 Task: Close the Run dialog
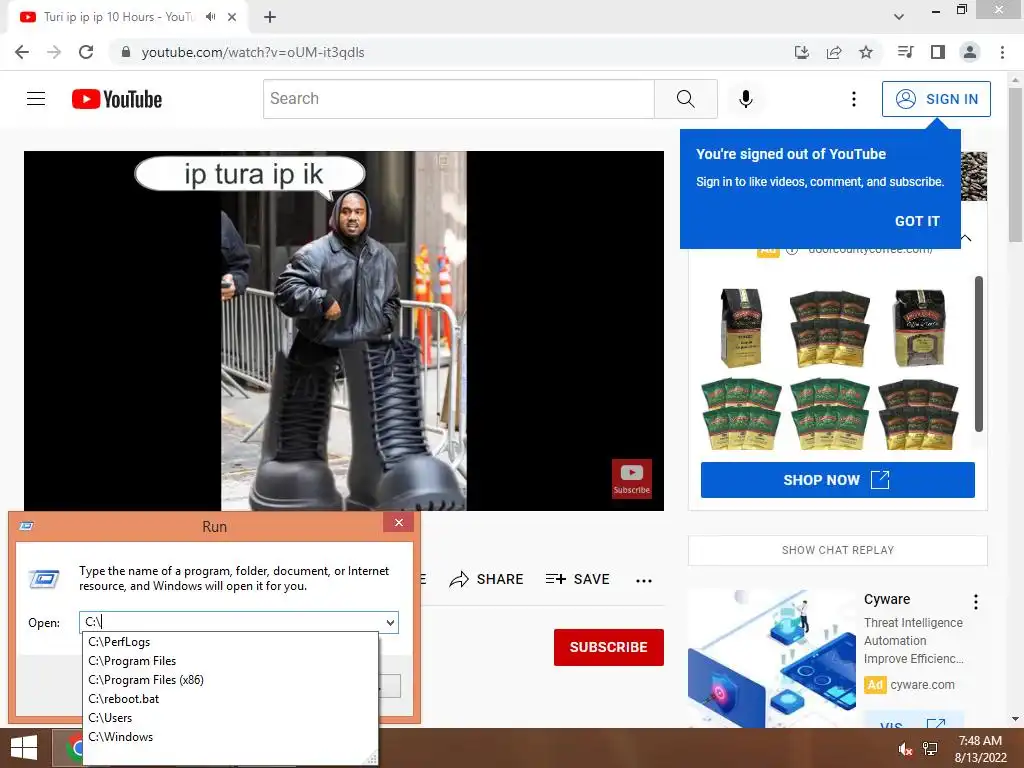click(398, 522)
